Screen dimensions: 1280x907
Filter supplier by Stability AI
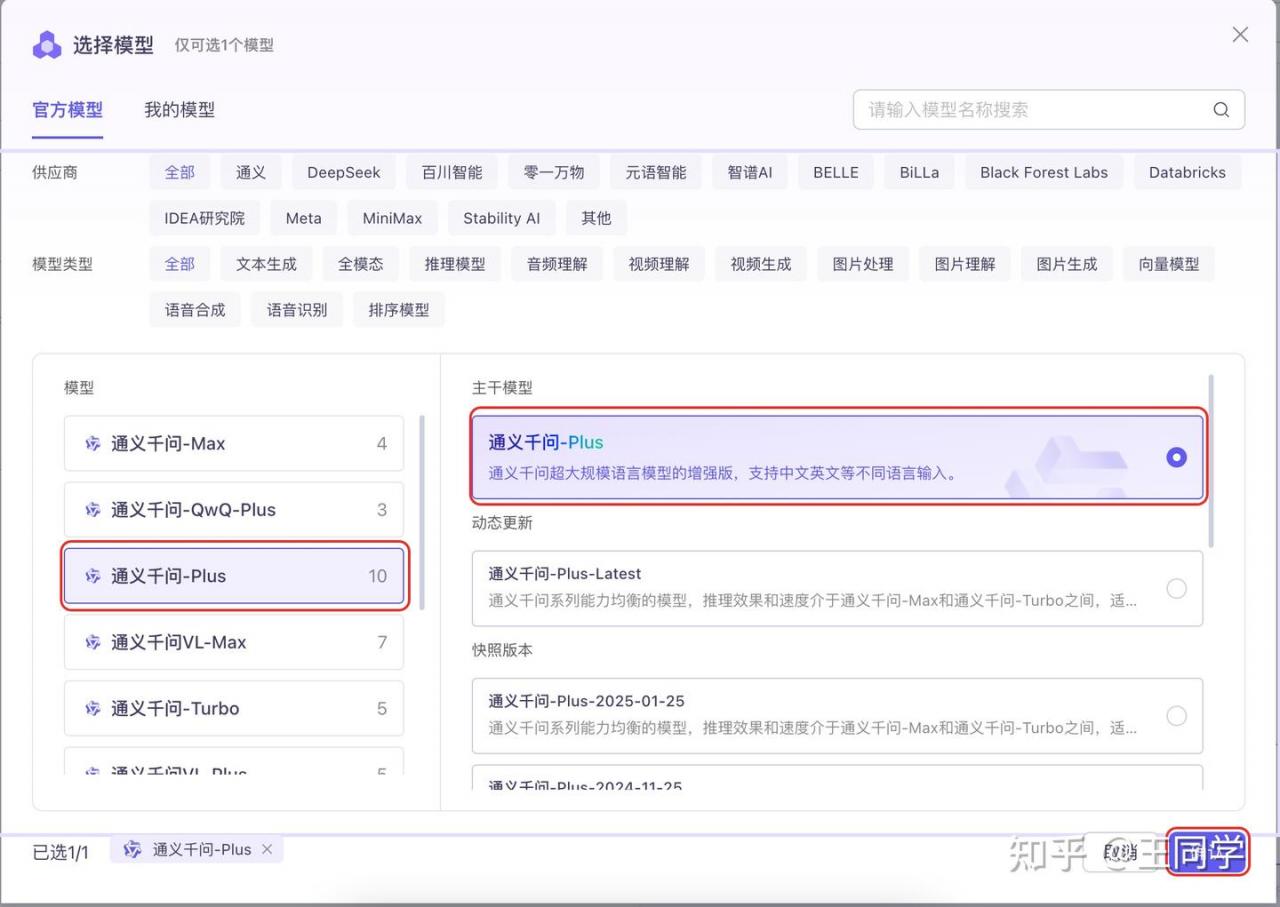[x=502, y=218]
